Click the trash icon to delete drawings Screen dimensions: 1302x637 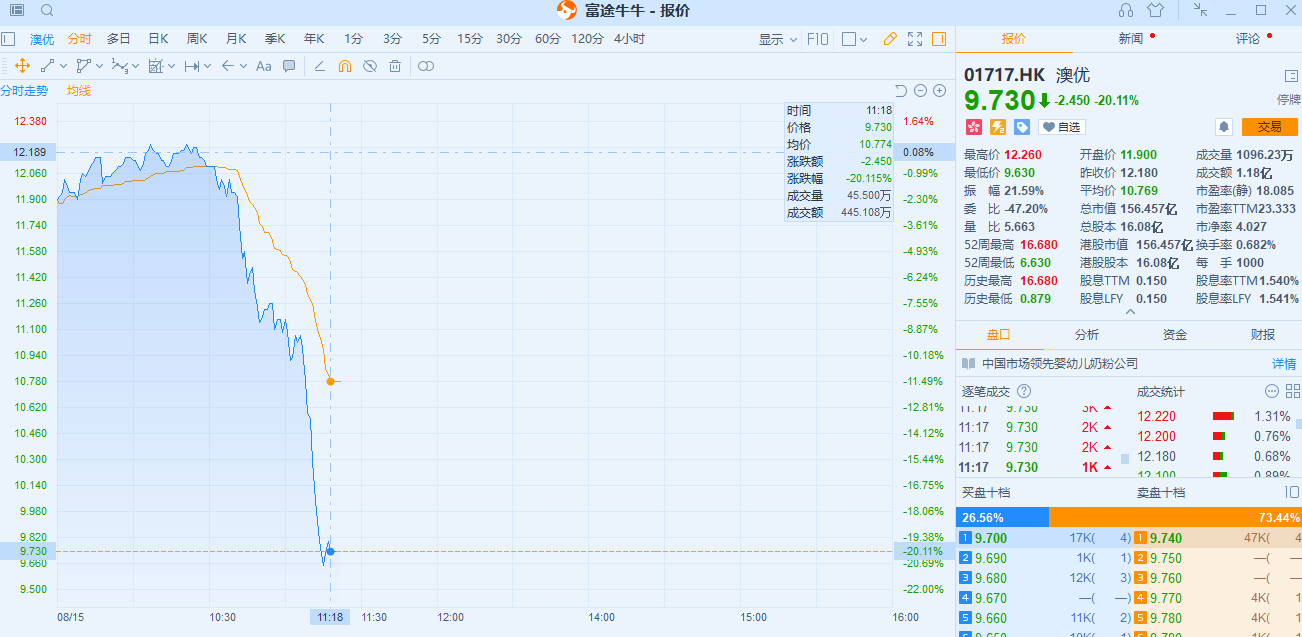(x=395, y=66)
